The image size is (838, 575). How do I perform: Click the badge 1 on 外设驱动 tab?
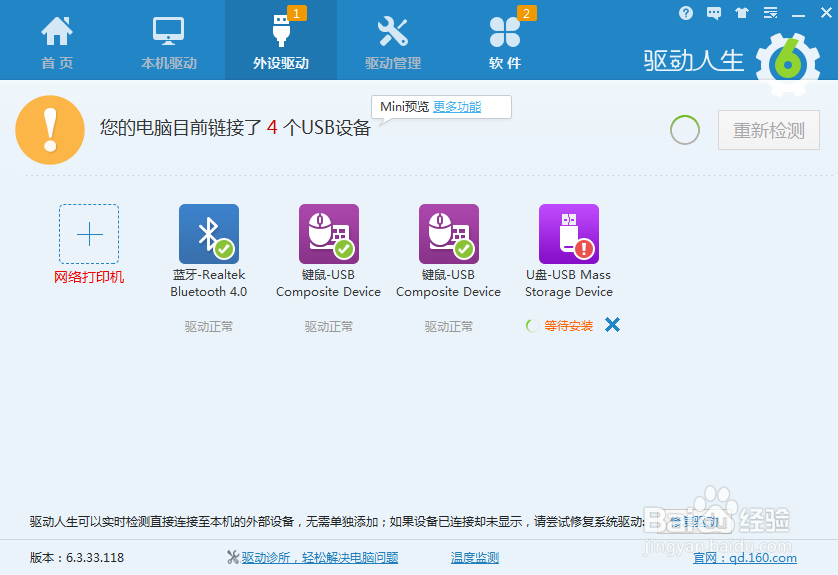[x=297, y=13]
